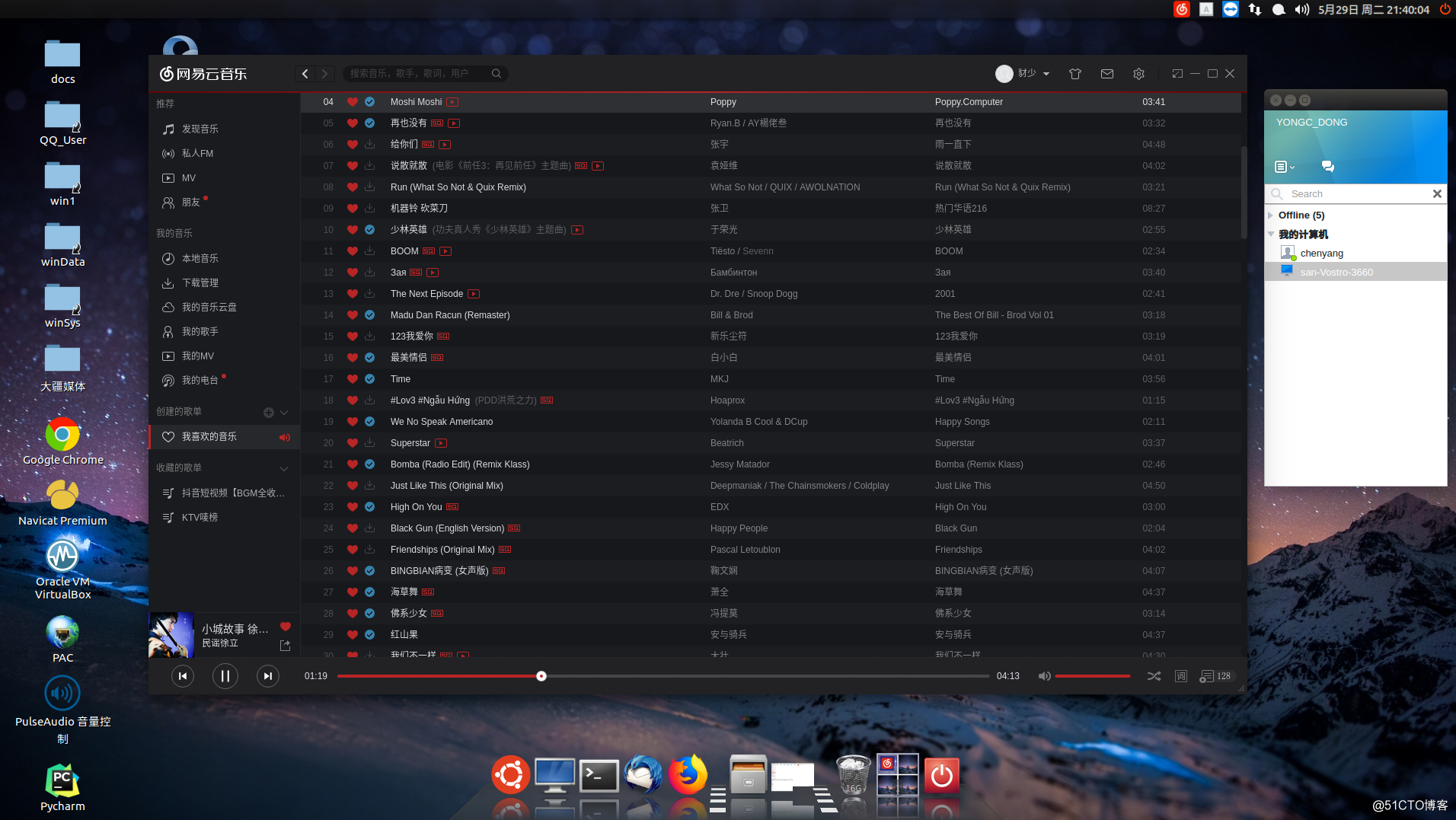Open the messages envelope icon
1456x820 pixels.
pyautogui.click(x=1107, y=74)
